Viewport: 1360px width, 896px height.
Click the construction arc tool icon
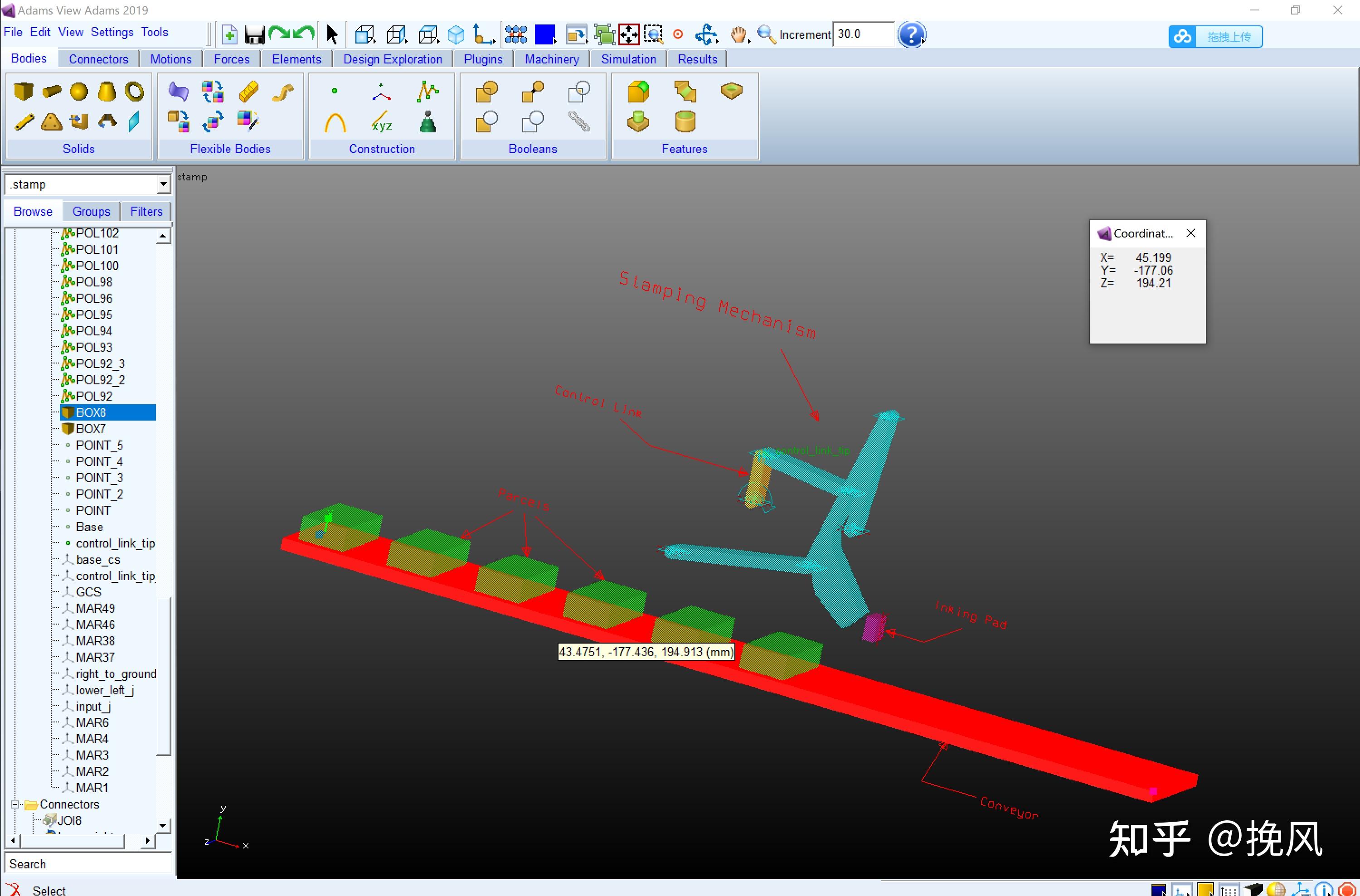(x=335, y=122)
